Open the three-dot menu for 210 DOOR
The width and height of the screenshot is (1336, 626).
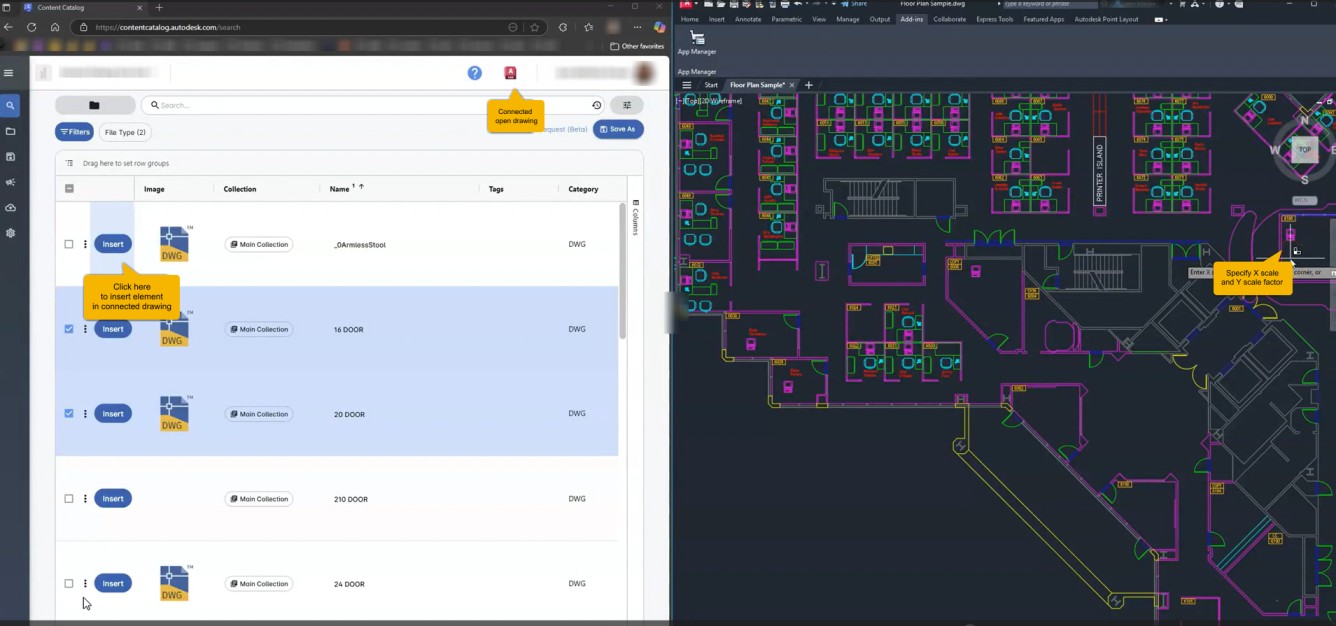click(85, 498)
